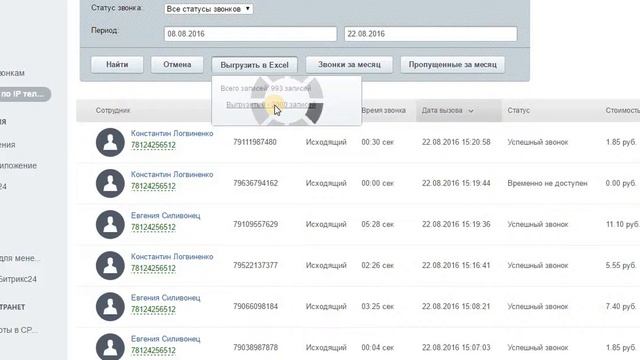Screen dimensions: 640x360
Task: Click Звонки за месяц button
Action: [x=349, y=64]
